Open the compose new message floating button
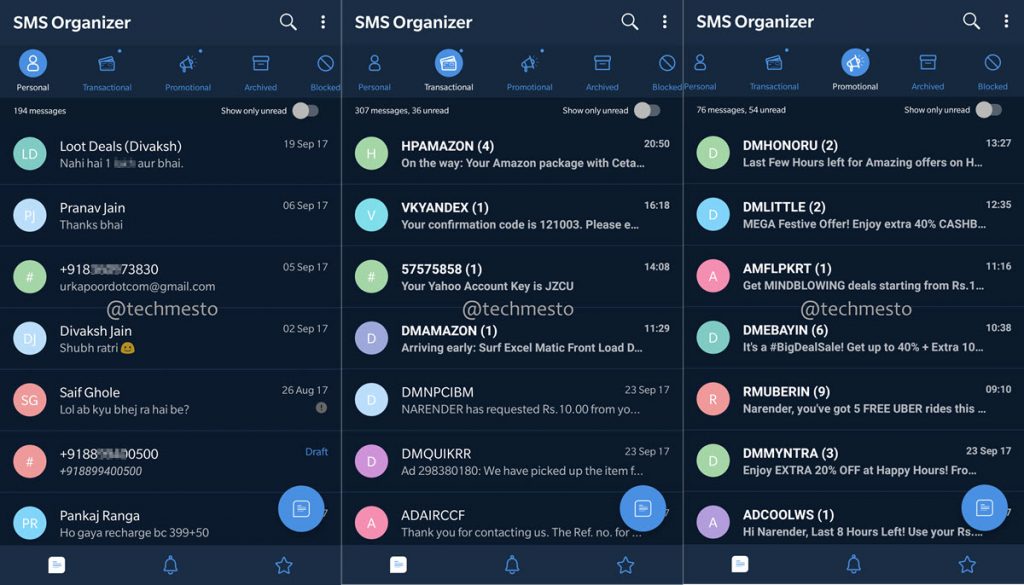1024x585 pixels. (x=301, y=510)
